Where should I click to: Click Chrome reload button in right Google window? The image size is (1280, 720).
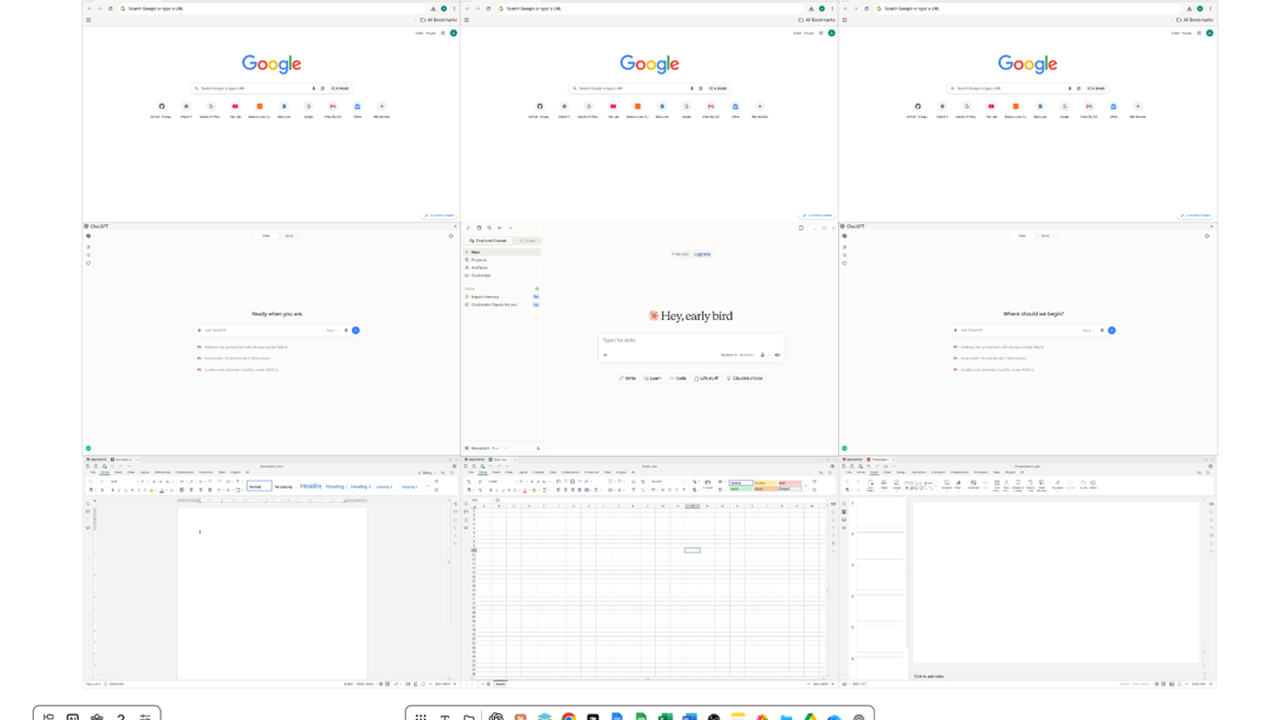pos(866,8)
